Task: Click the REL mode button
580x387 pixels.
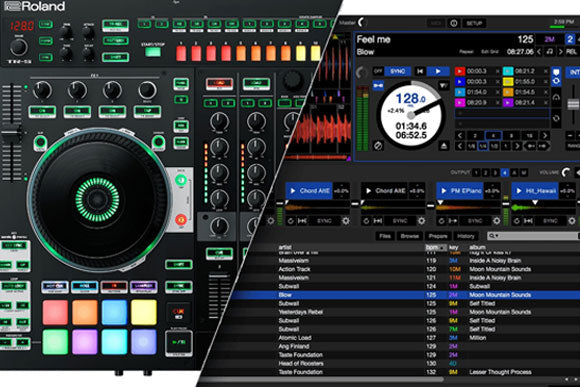Action: pos(571,52)
